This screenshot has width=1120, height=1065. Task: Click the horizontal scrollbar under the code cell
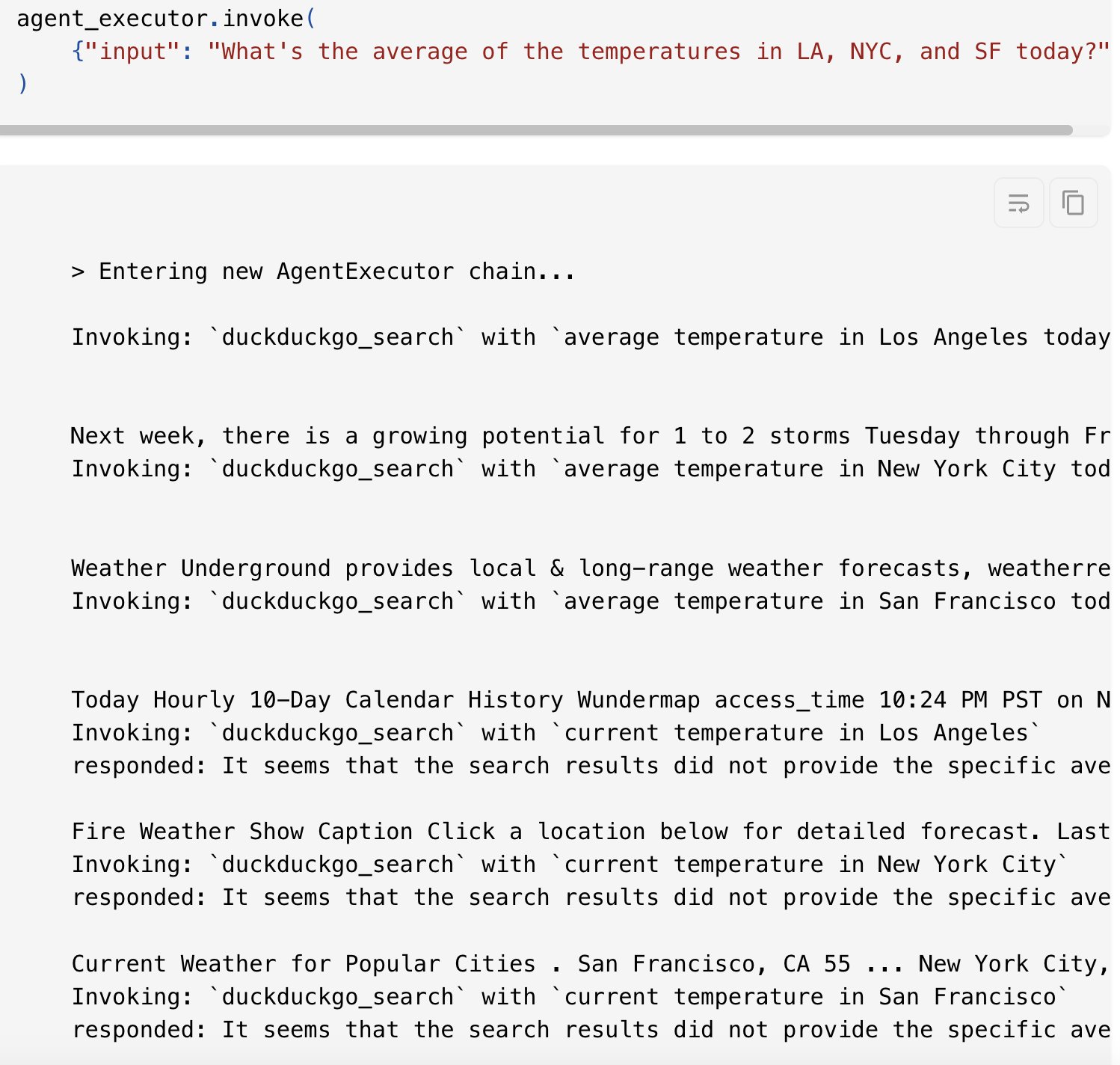(536, 130)
